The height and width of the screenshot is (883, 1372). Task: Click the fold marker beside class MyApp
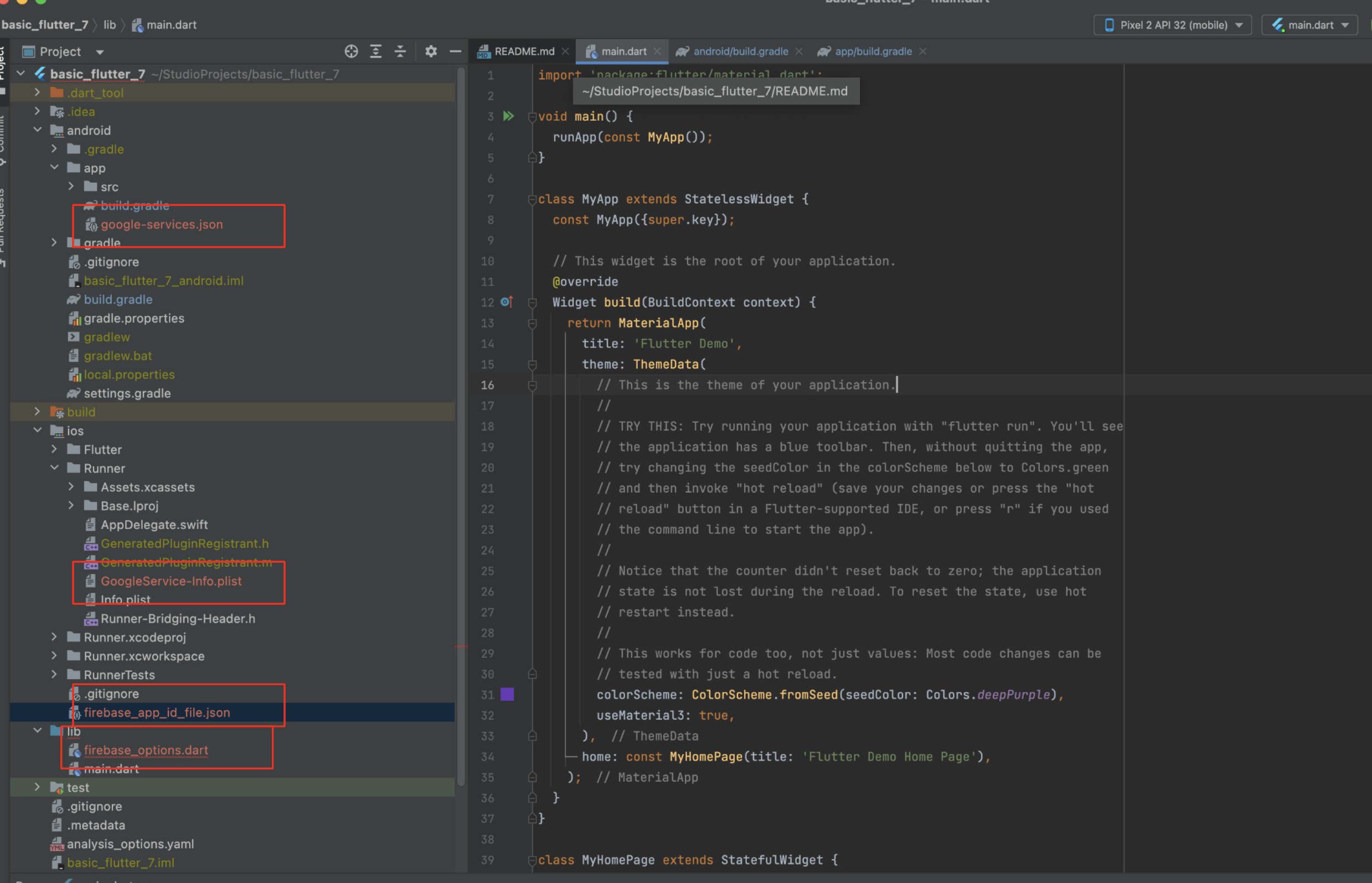click(532, 199)
